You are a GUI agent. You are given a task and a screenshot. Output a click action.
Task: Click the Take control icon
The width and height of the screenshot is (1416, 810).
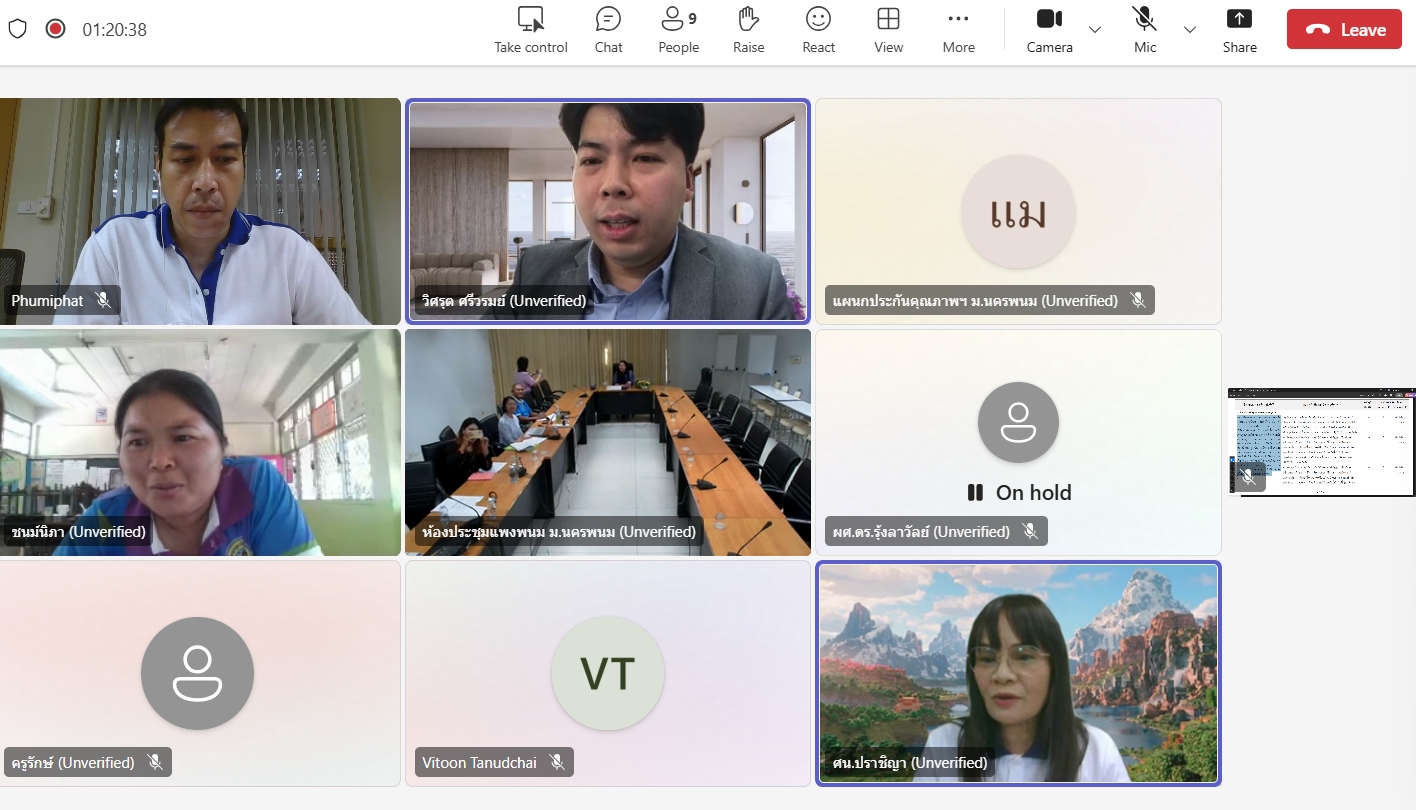click(530, 19)
